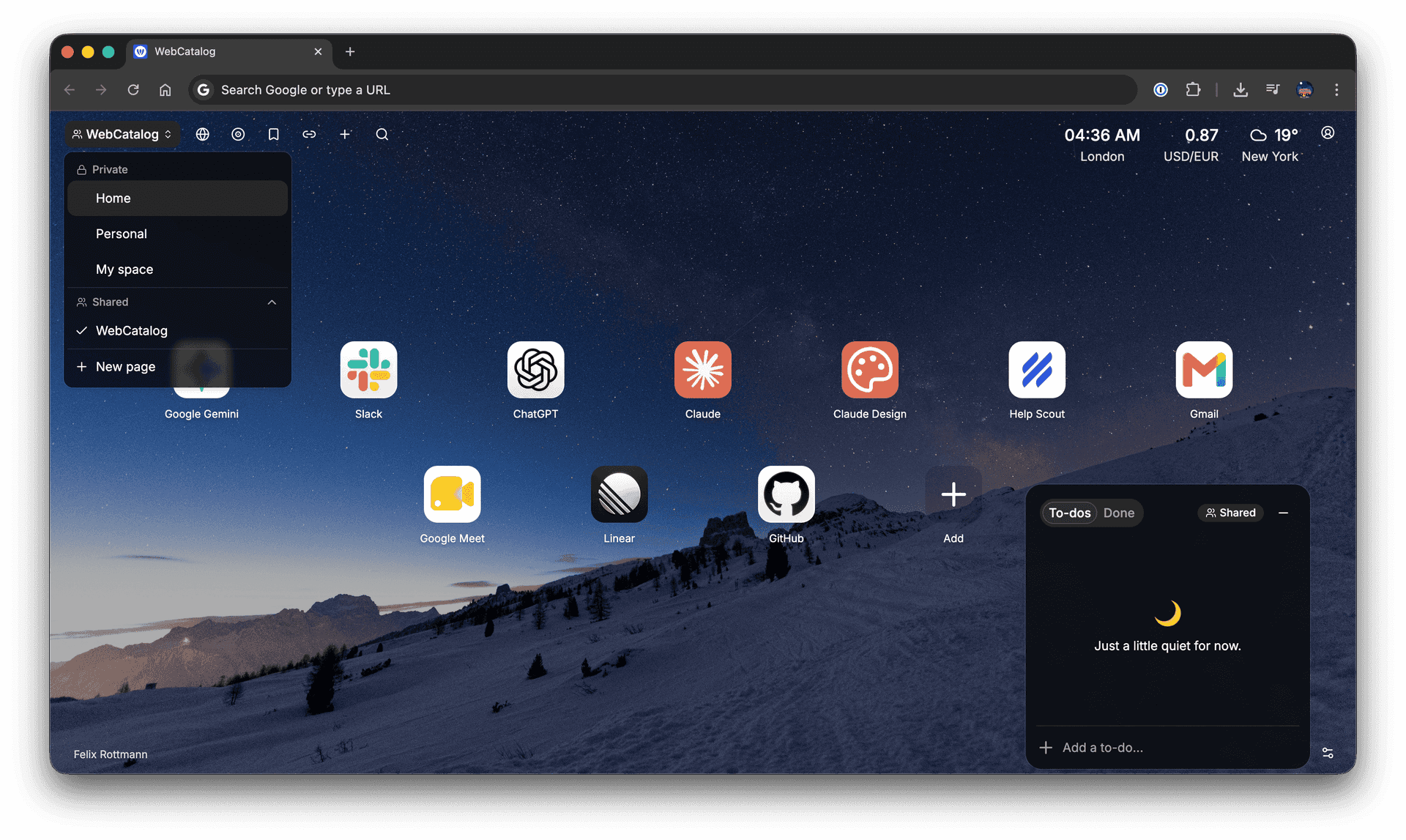Open the browser three-dot menu

[x=1336, y=89]
